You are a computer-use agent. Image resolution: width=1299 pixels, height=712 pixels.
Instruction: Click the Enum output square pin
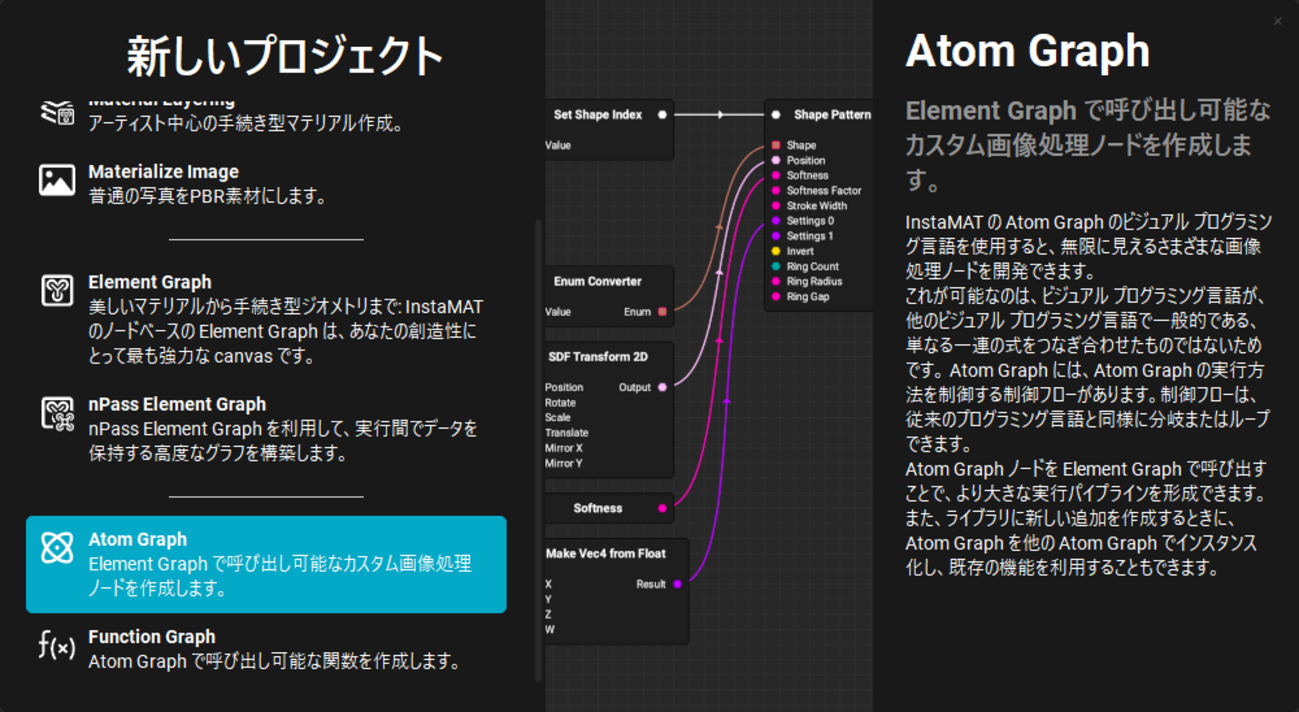click(x=662, y=312)
